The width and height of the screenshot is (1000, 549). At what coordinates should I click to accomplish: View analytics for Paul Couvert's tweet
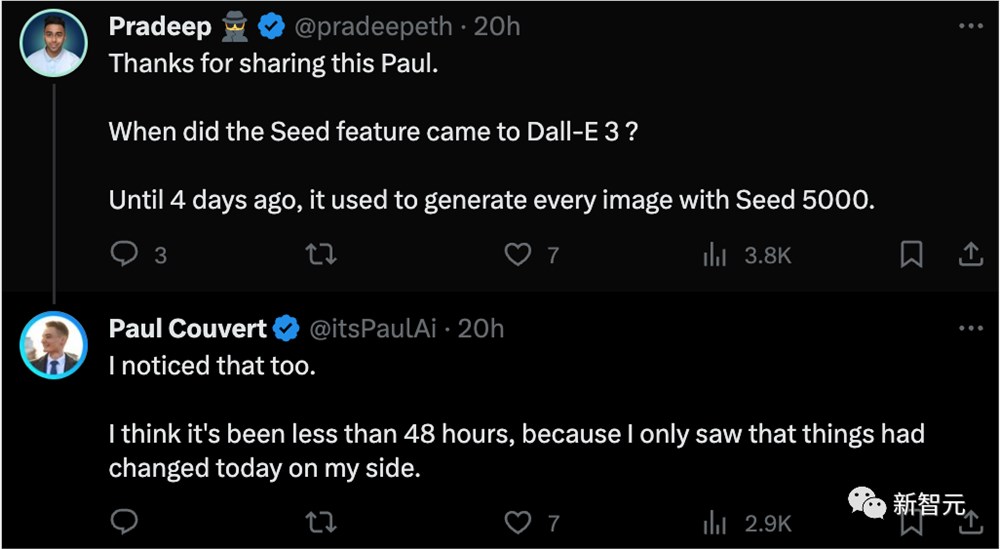(x=714, y=522)
